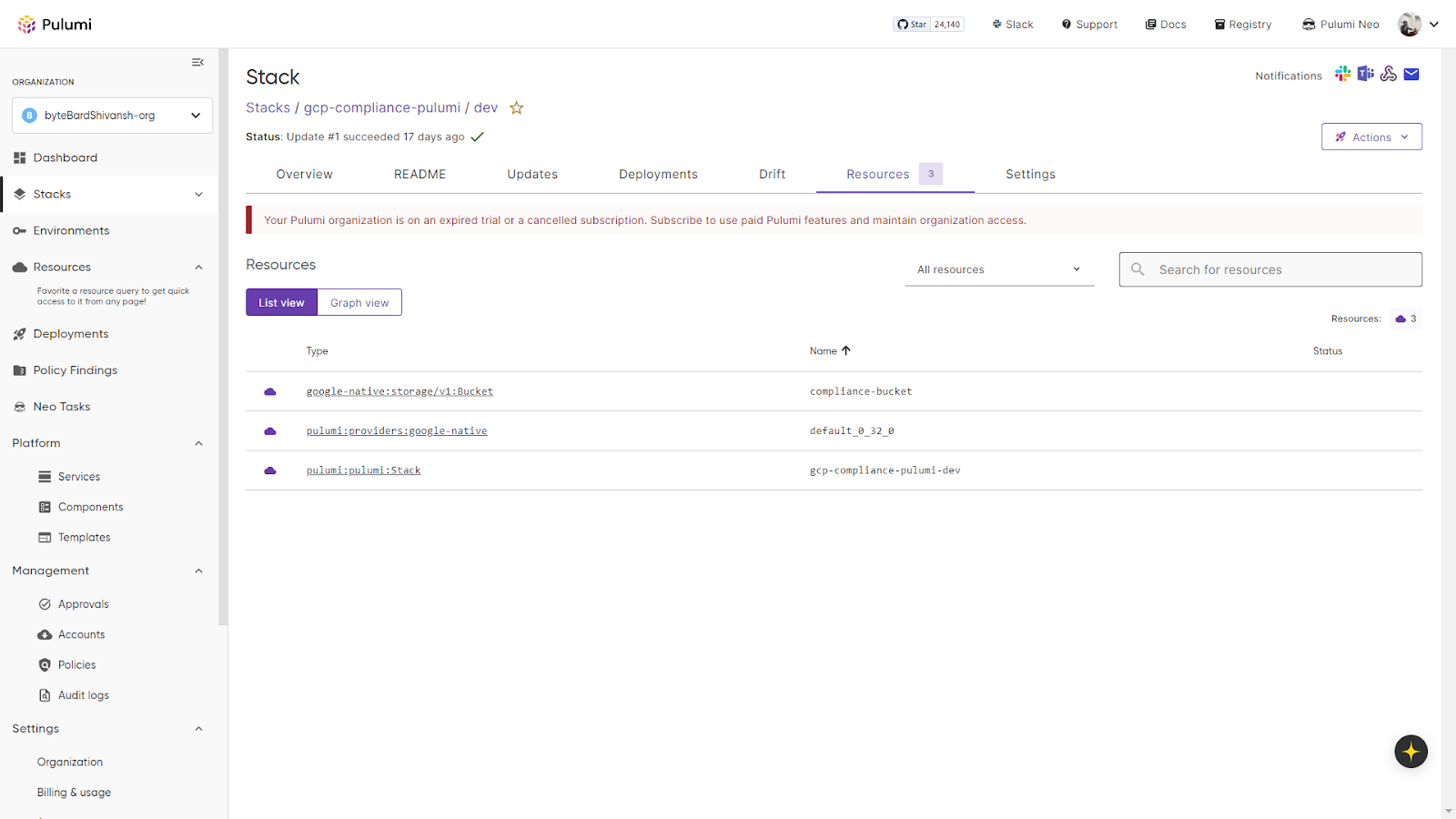Switch to the Deployments tab
Image resolution: width=1456 pixels, height=819 pixels.
(658, 174)
